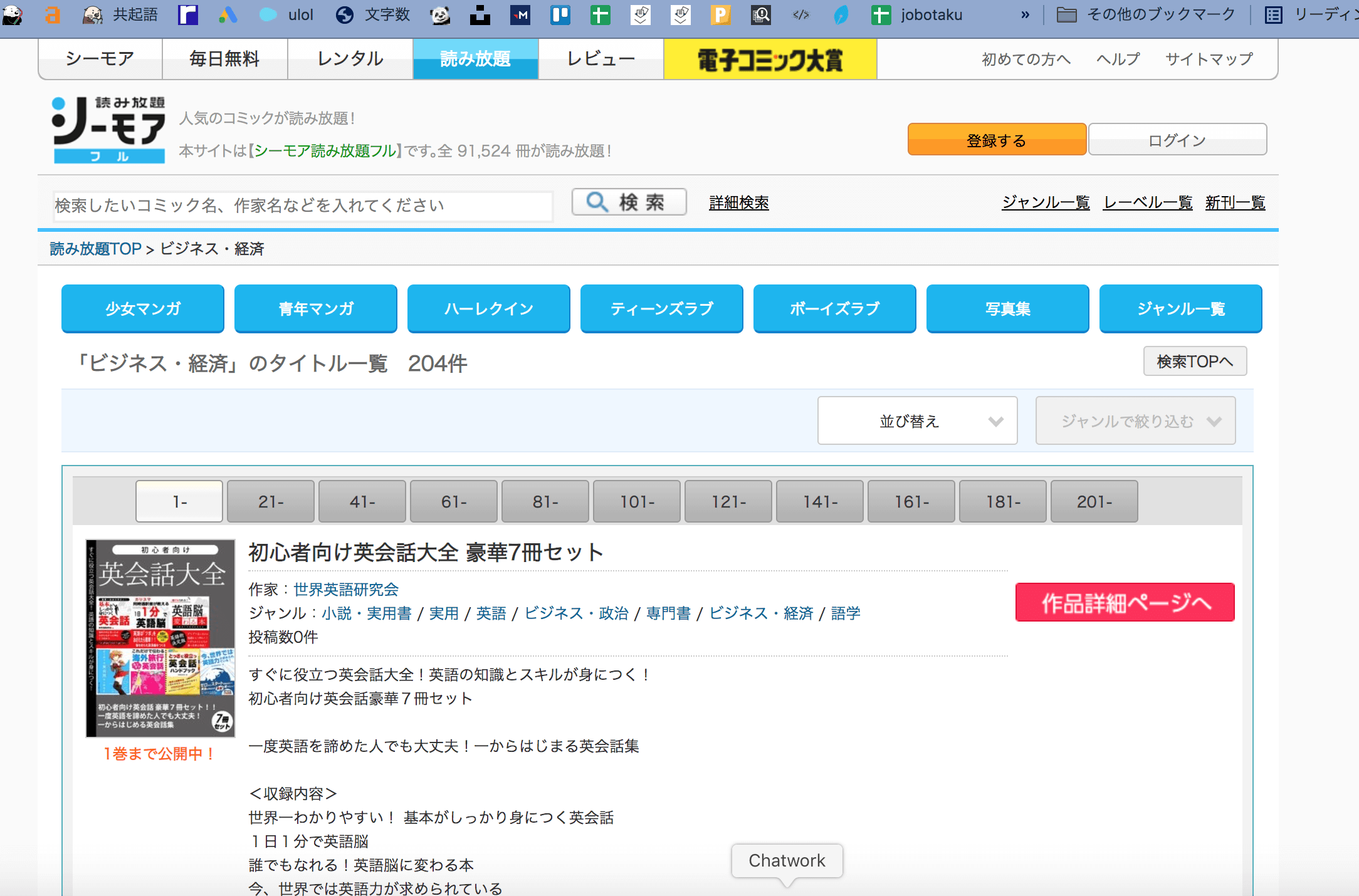Open the Trello bookmark icon
The image size is (1359, 896).
560,14
